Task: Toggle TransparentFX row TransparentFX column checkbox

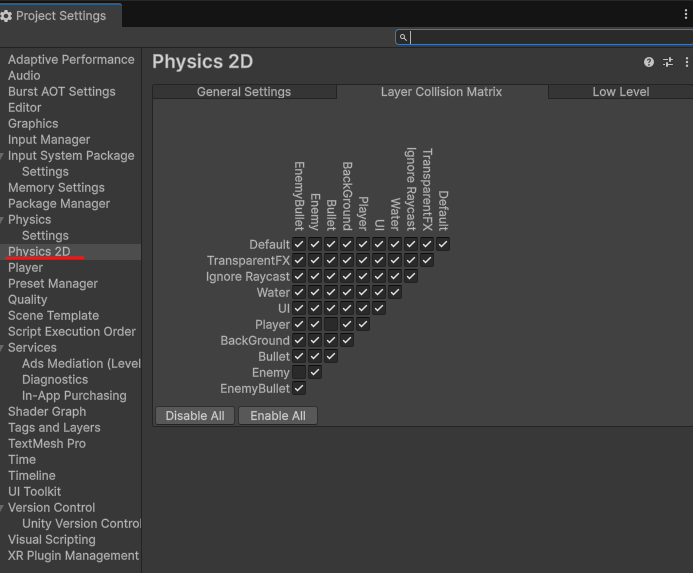Action: point(427,260)
